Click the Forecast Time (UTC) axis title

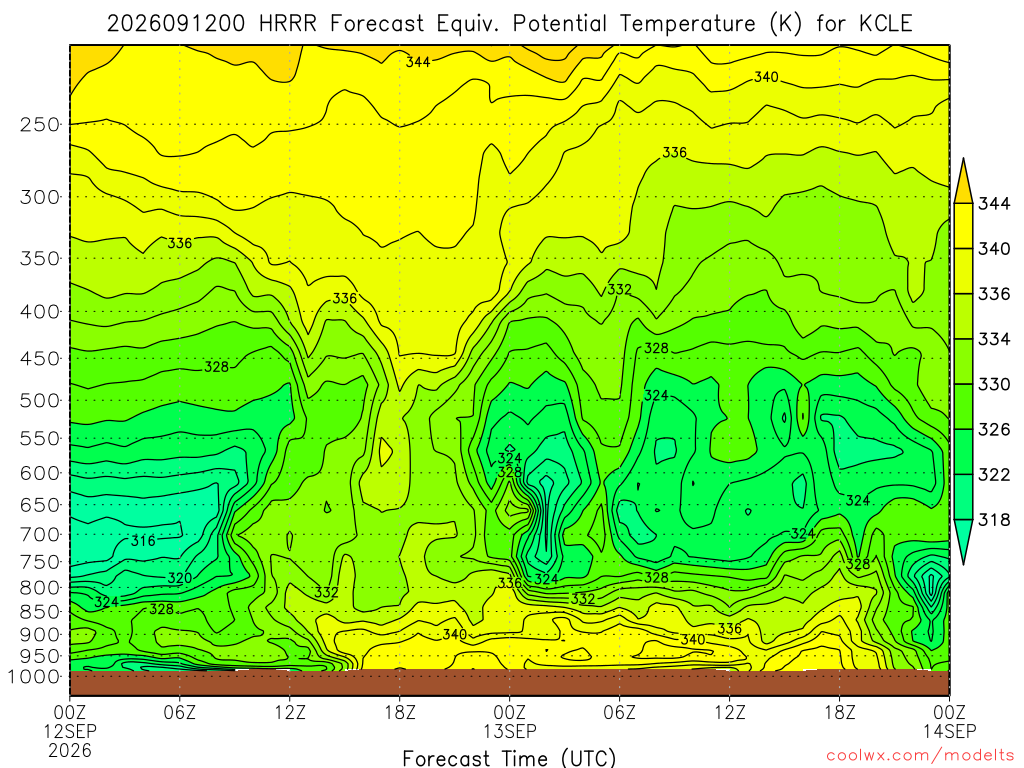(x=509, y=758)
